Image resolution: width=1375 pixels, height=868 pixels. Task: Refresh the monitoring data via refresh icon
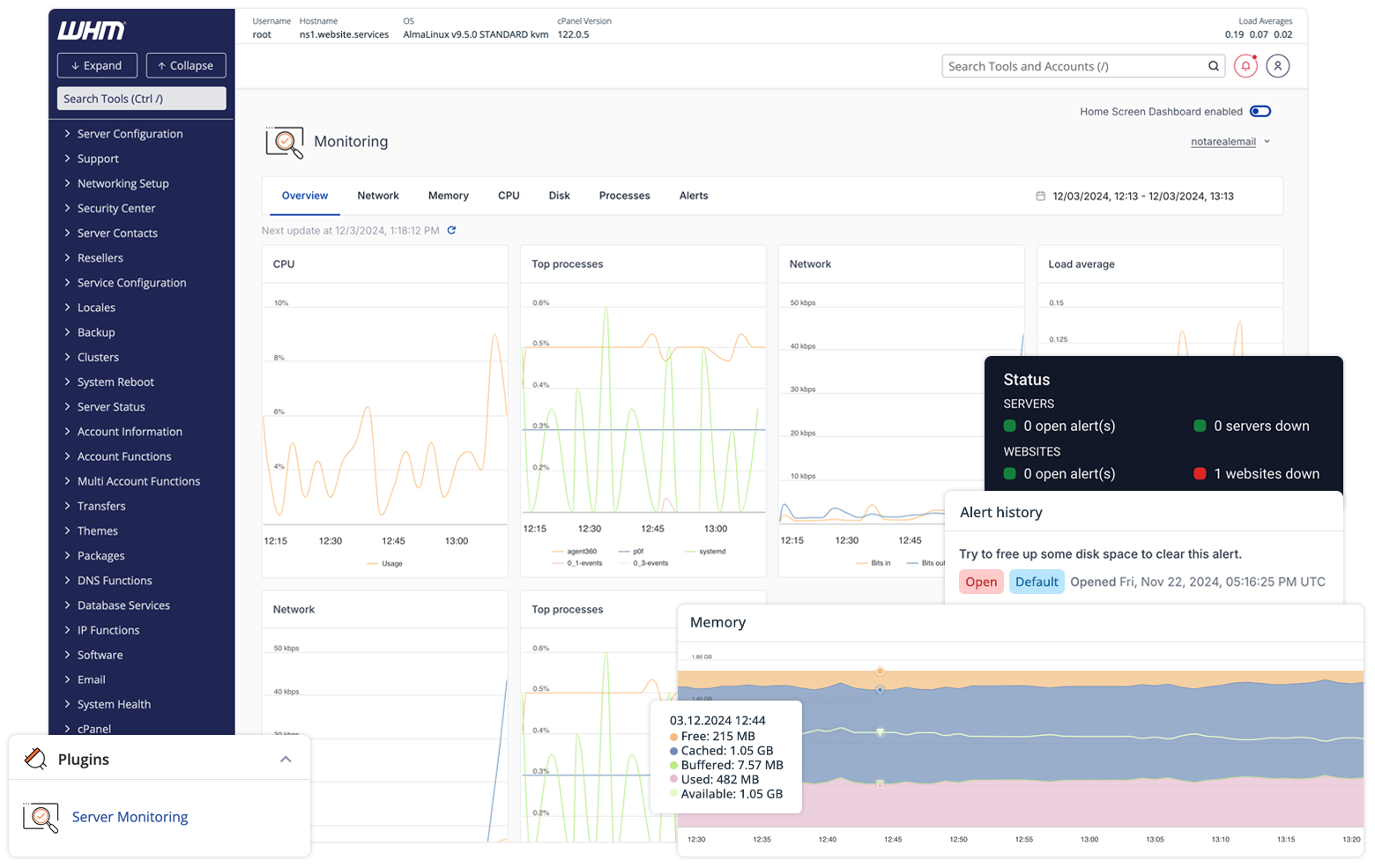click(x=451, y=230)
